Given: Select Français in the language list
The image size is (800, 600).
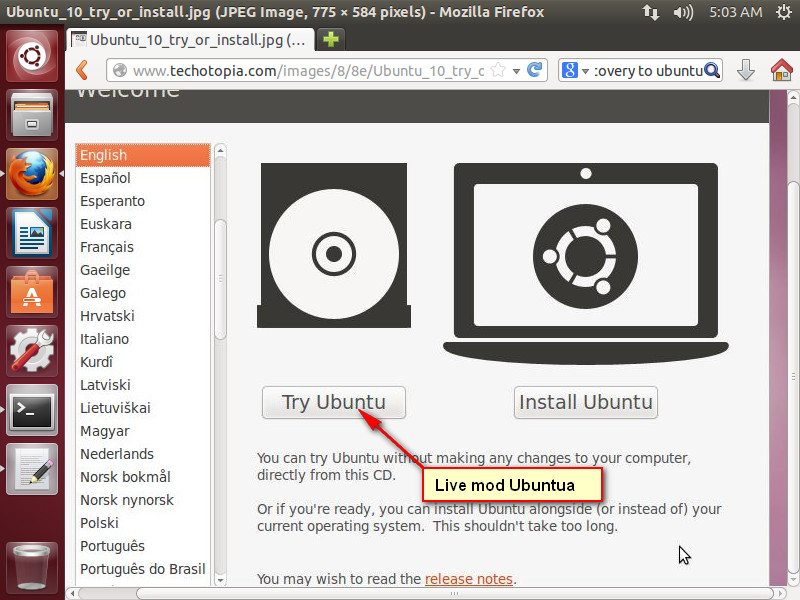Looking at the screenshot, I should click(x=143, y=247).
